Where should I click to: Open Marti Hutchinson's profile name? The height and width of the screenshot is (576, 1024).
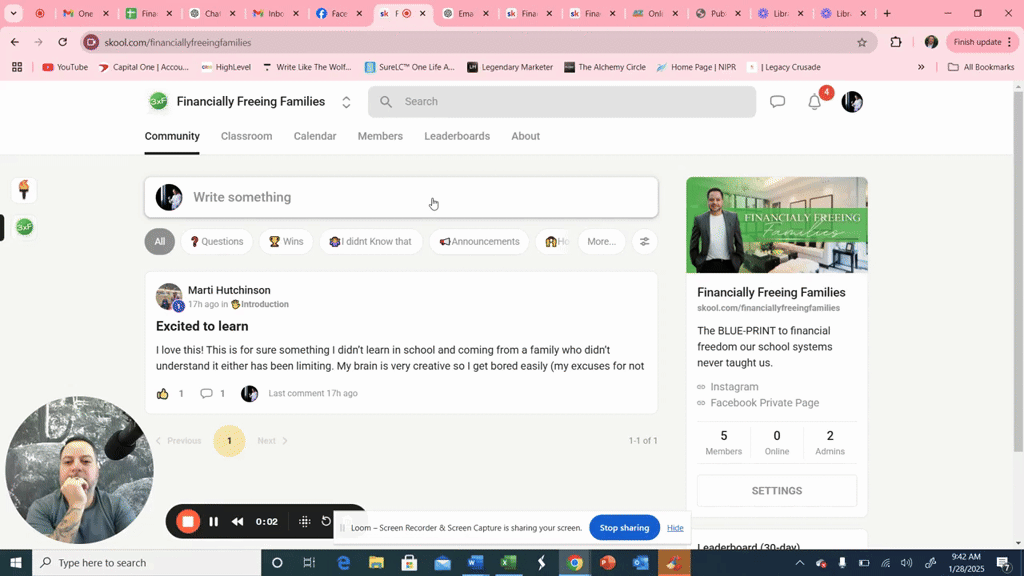(x=229, y=290)
